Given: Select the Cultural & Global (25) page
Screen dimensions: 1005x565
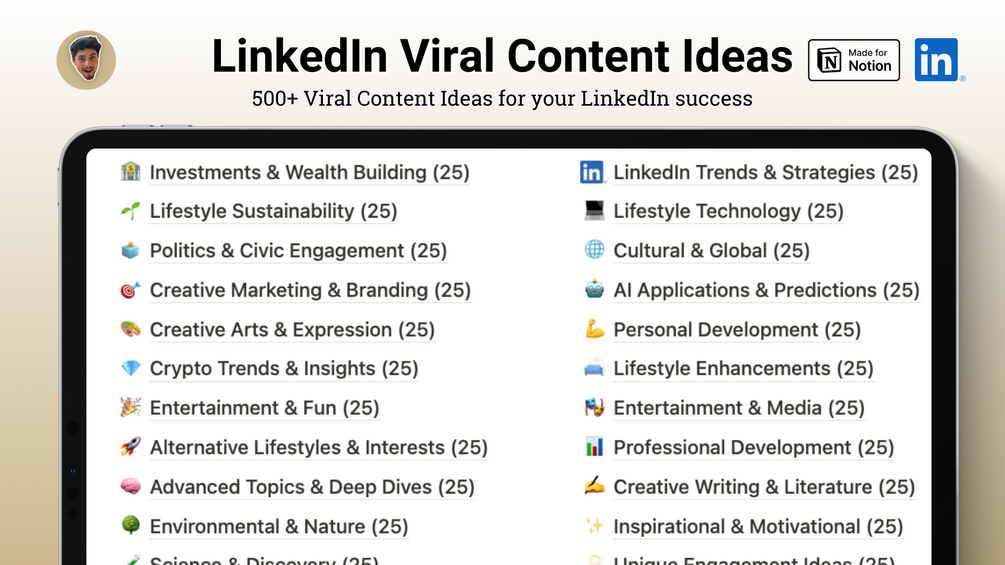Looking at the screenshot, I should [x=711, y=250].
